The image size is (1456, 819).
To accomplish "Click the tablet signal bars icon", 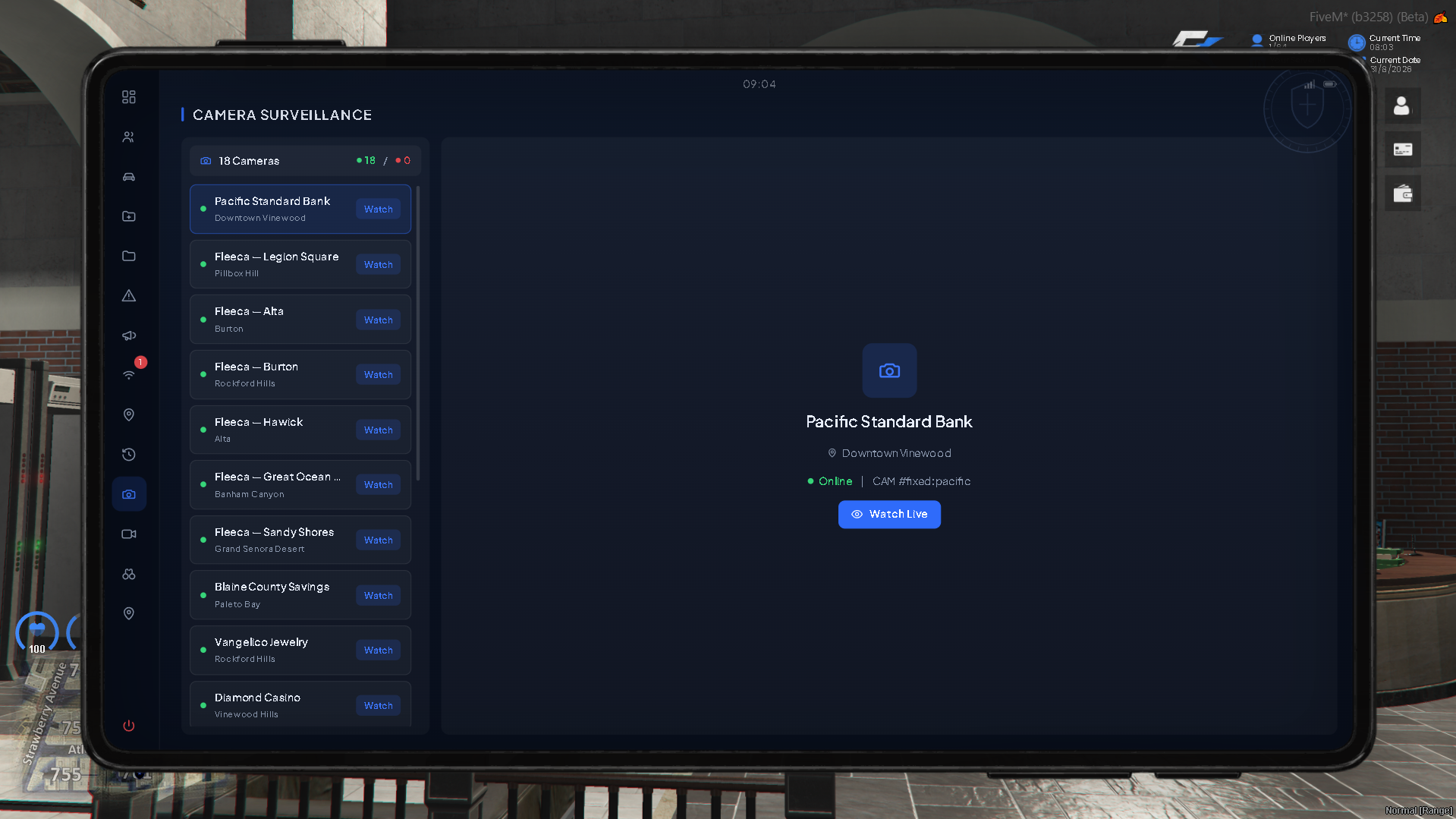I will (1310, 84).
